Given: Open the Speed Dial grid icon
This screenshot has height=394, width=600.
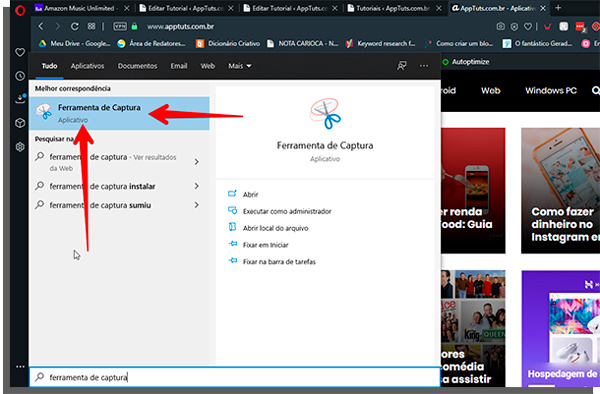Looking at the screenshot, I should (91, 26).
